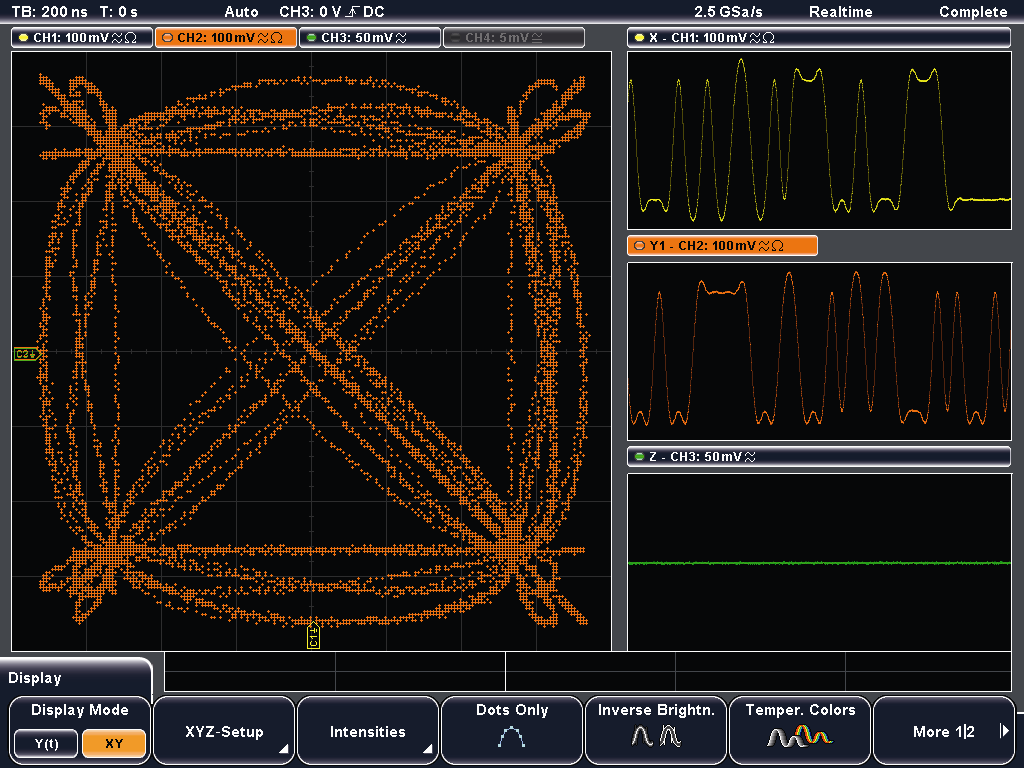Click the Y1 - CH2 waveform header
The width and height of the screenshot is (1024, 768).
pyautogui.click(x=722, y=246)
